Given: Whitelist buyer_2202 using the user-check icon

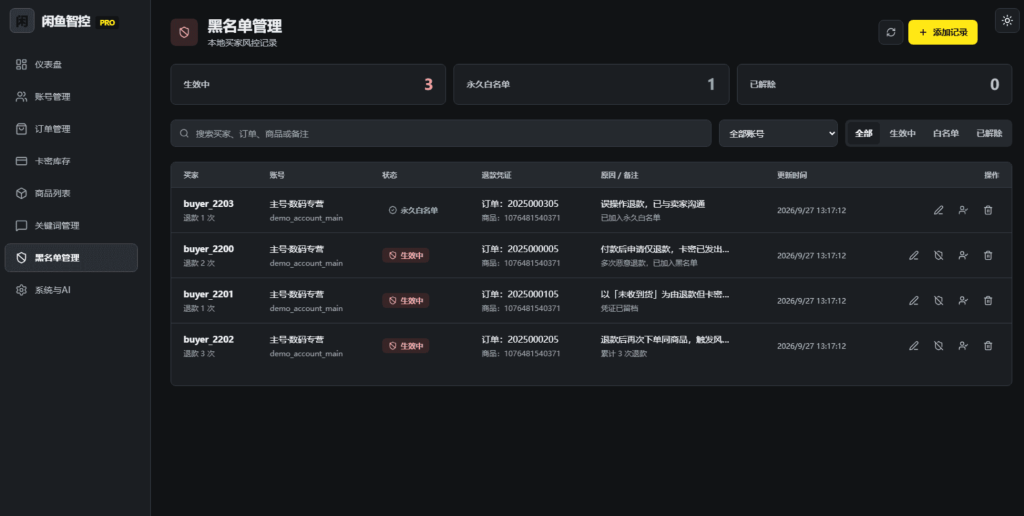Looking at the screenshot, I should click(x=963, y=346).
